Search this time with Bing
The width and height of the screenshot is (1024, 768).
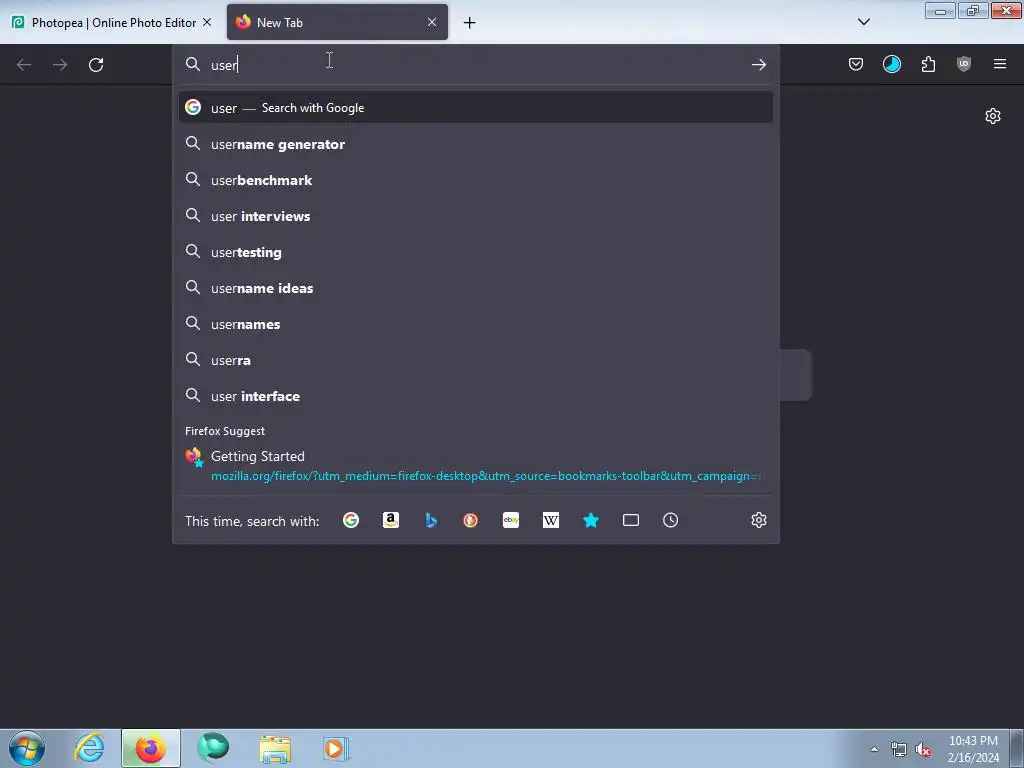click(x=431, y=520)
